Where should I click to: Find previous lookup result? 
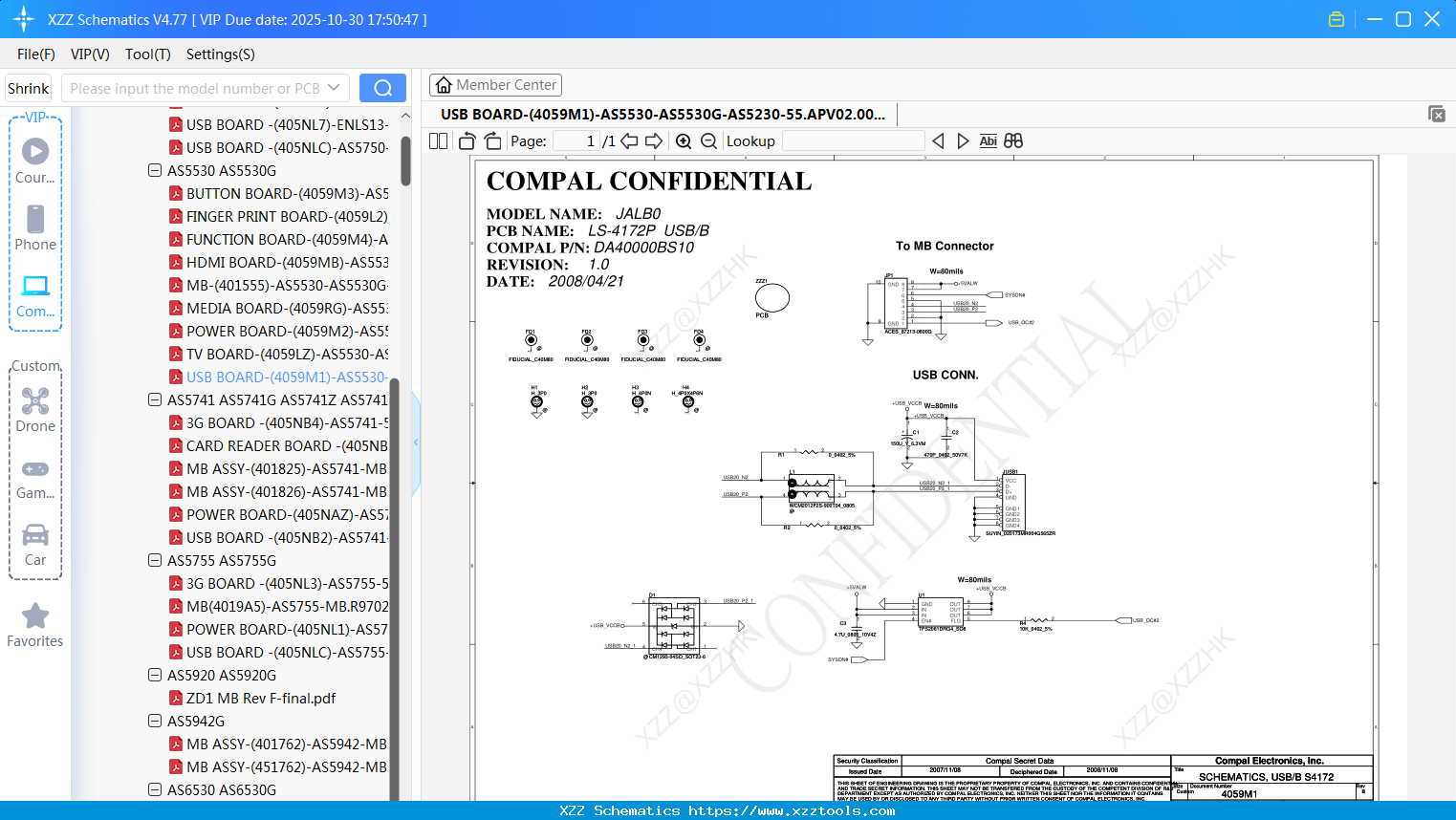pos(938,141)
